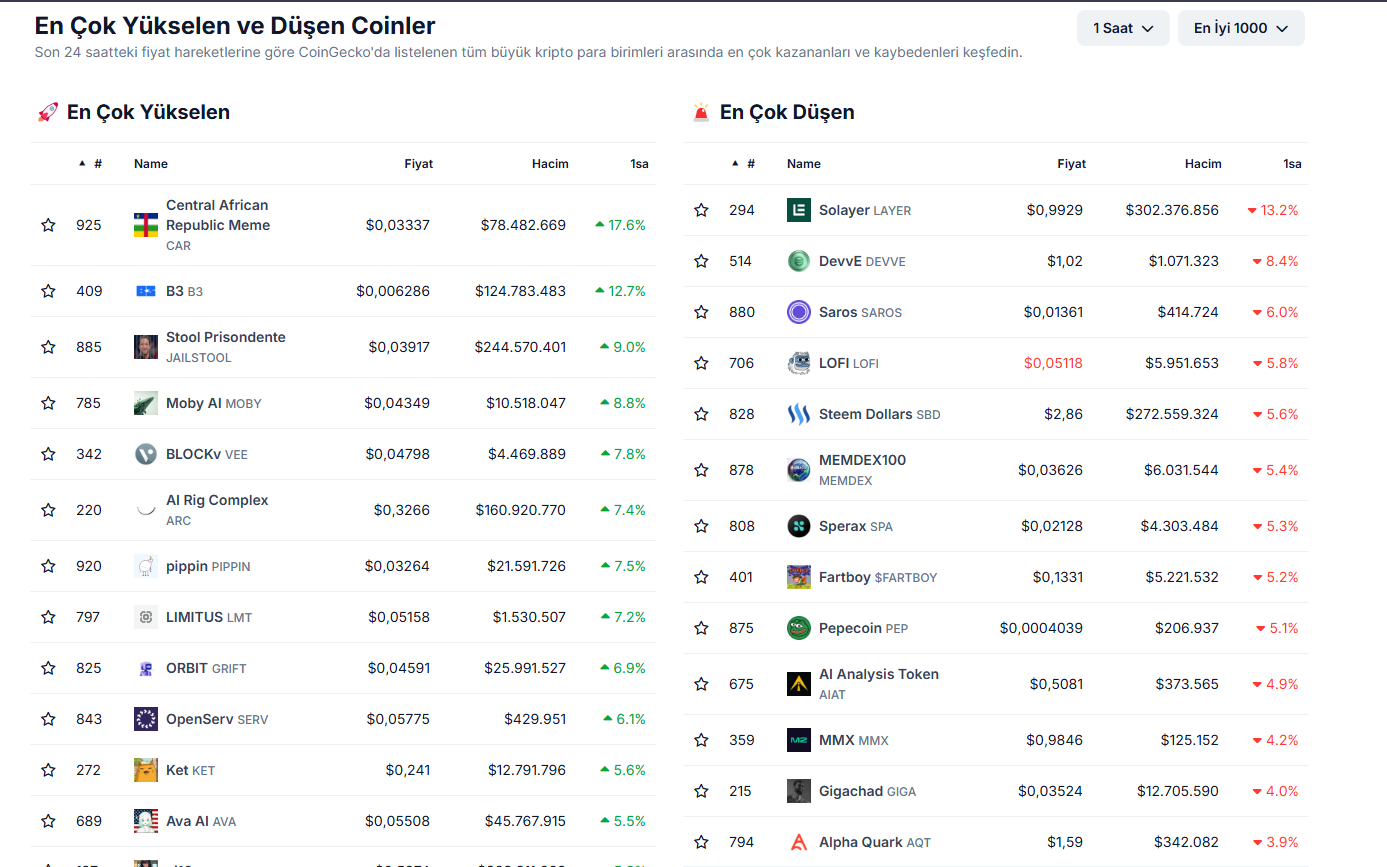Screen dimensions: 1387x867
Task: Open the 1 Saat timeframe dropdown
Action: click(x=1122, y=28)
